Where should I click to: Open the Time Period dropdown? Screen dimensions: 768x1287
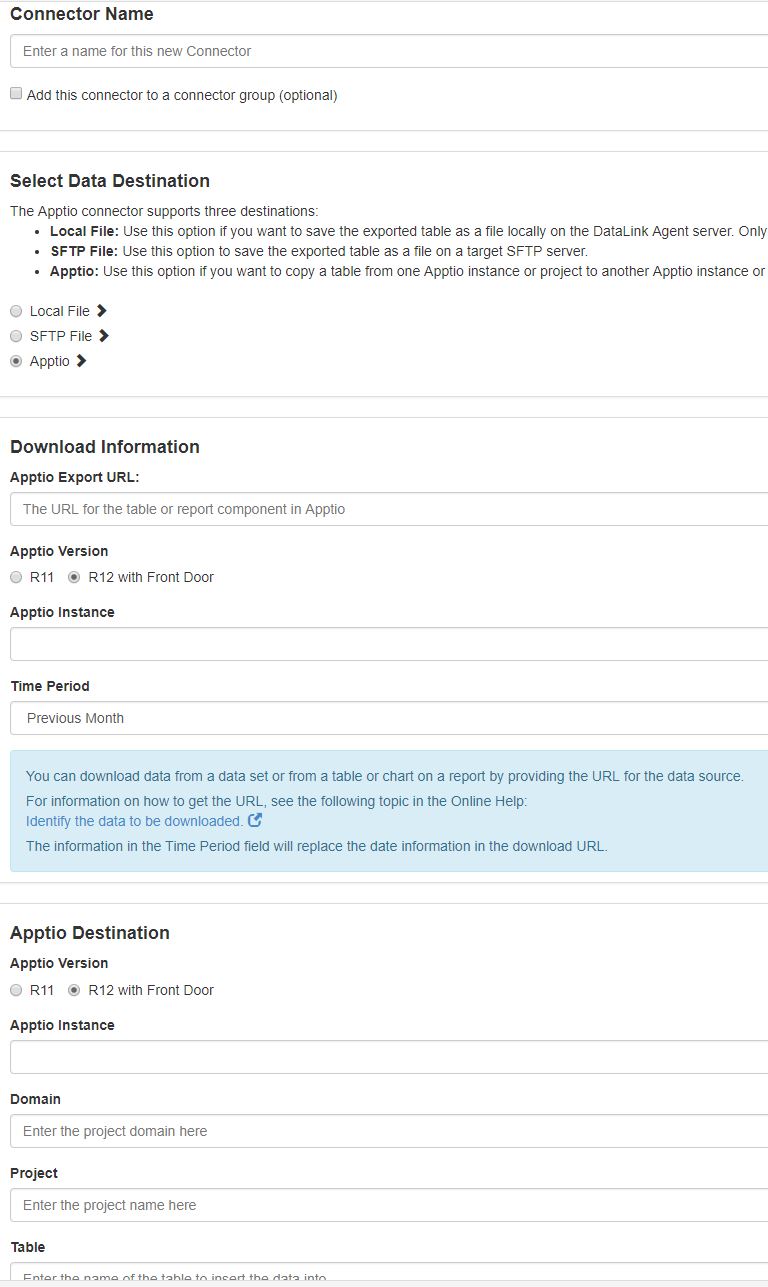(x=389, y=718)
